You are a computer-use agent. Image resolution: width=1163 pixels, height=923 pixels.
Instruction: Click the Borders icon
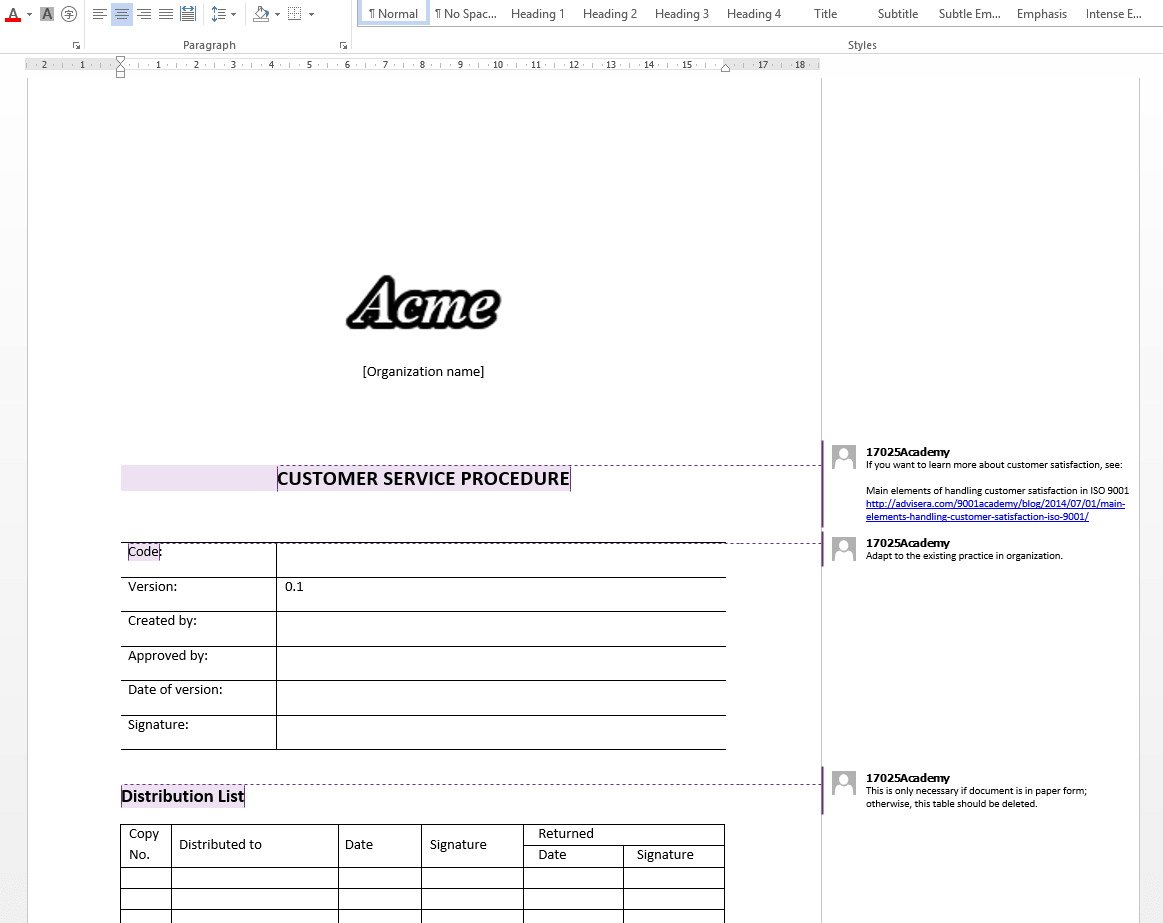[x=294, y=14]
